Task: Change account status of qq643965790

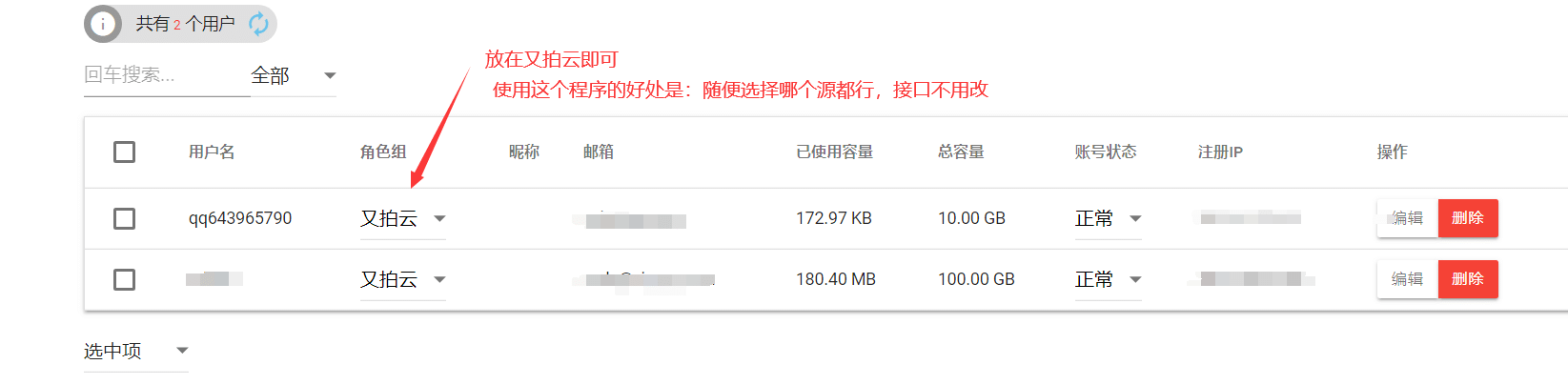Action: [x=1108, y=219]
